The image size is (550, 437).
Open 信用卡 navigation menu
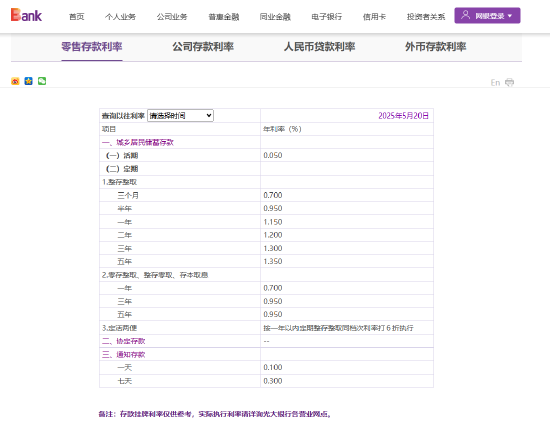pos(374,17)
